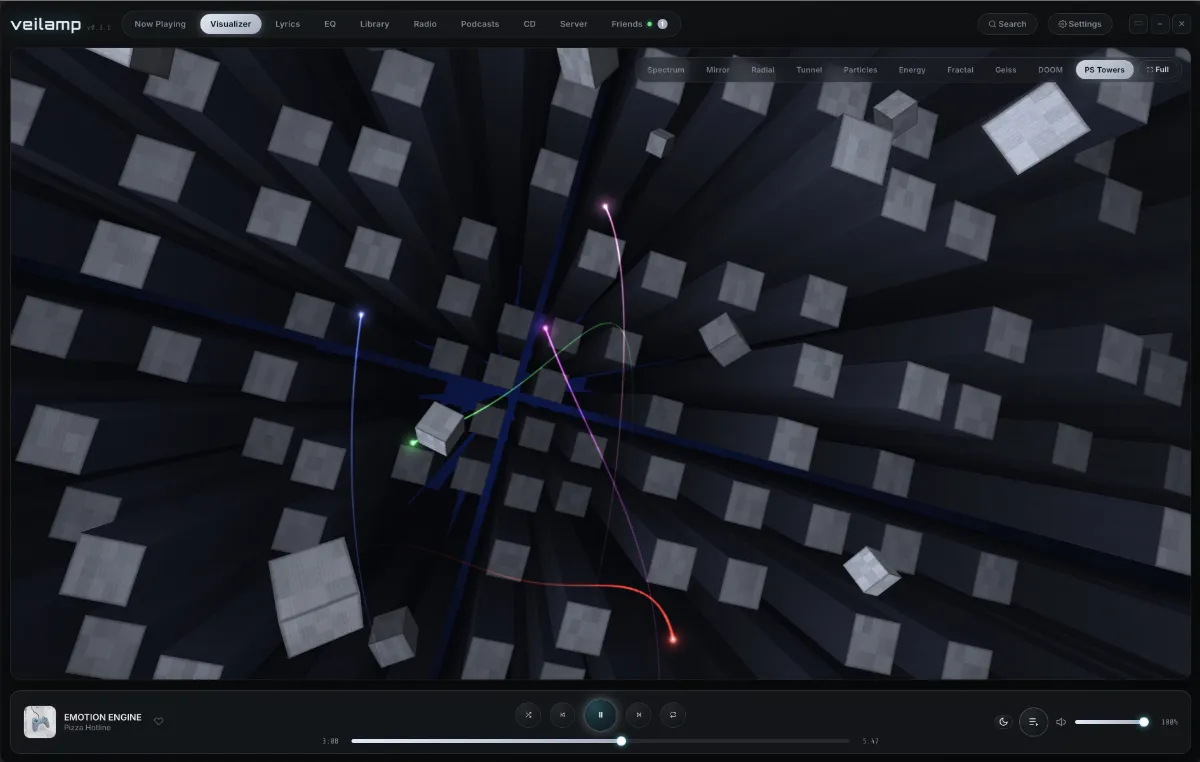
Task: Select the Tunnel visualizer
Action: coord(809,70)
